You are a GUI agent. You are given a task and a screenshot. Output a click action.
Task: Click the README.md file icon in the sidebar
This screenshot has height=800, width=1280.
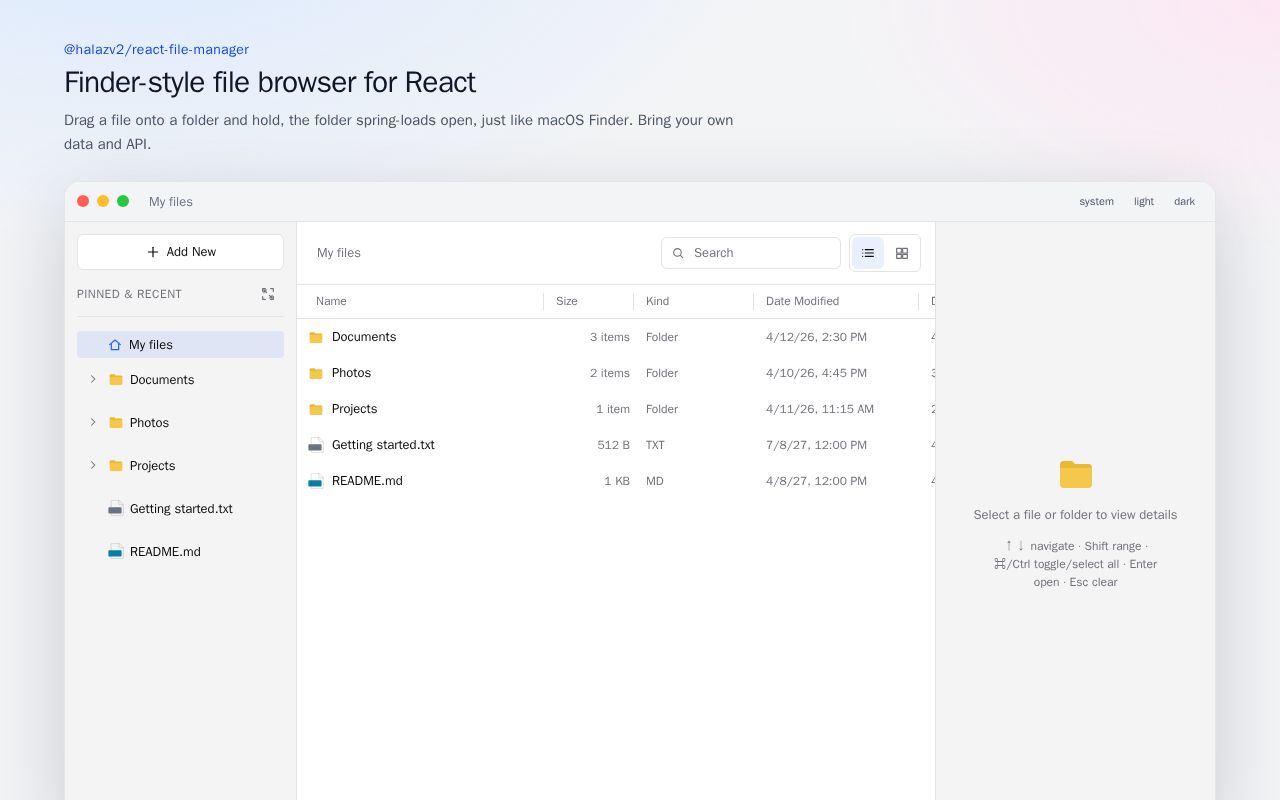(116, 552)
